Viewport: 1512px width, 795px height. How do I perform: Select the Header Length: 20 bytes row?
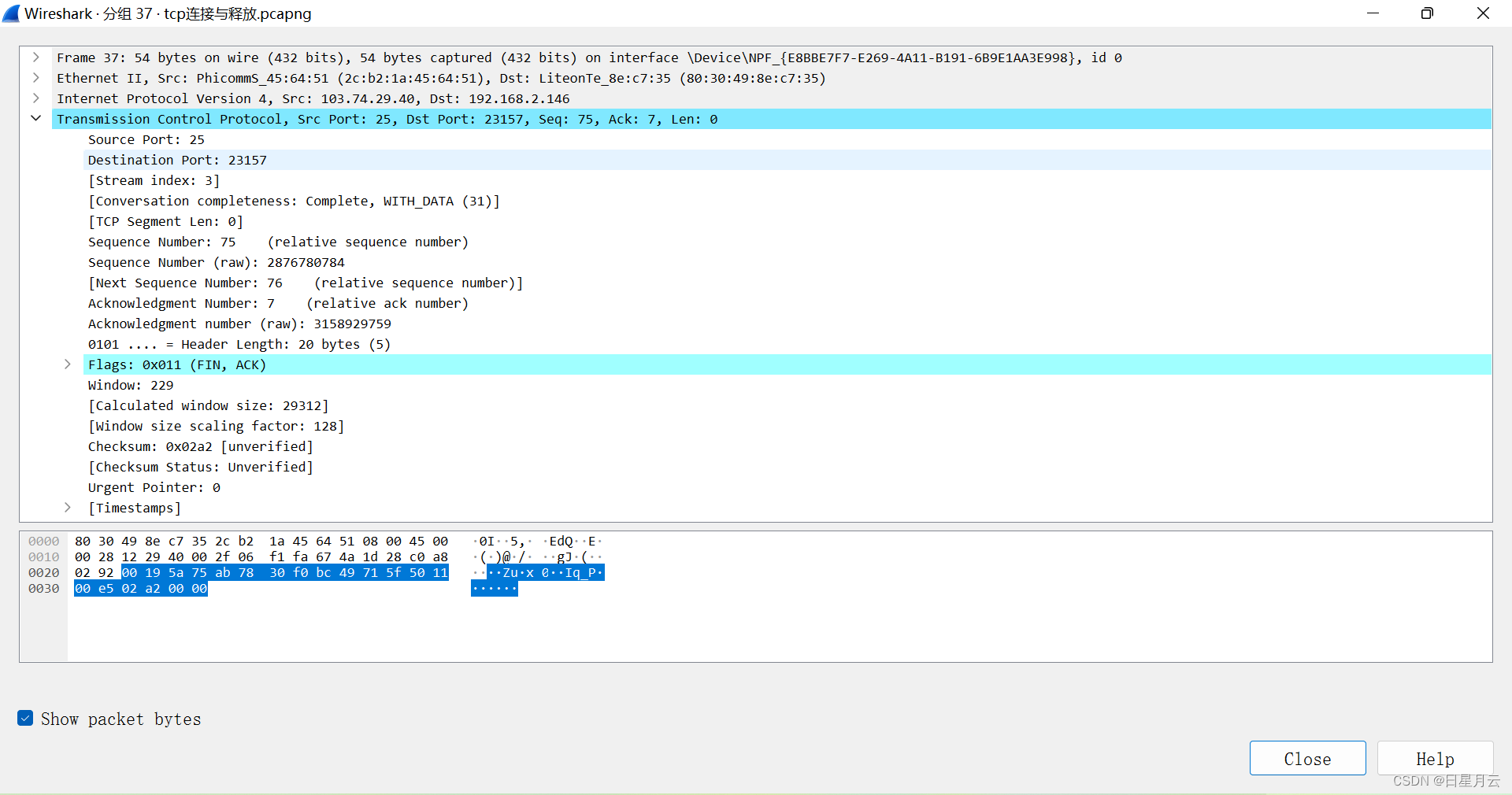(x=787, y=344)
